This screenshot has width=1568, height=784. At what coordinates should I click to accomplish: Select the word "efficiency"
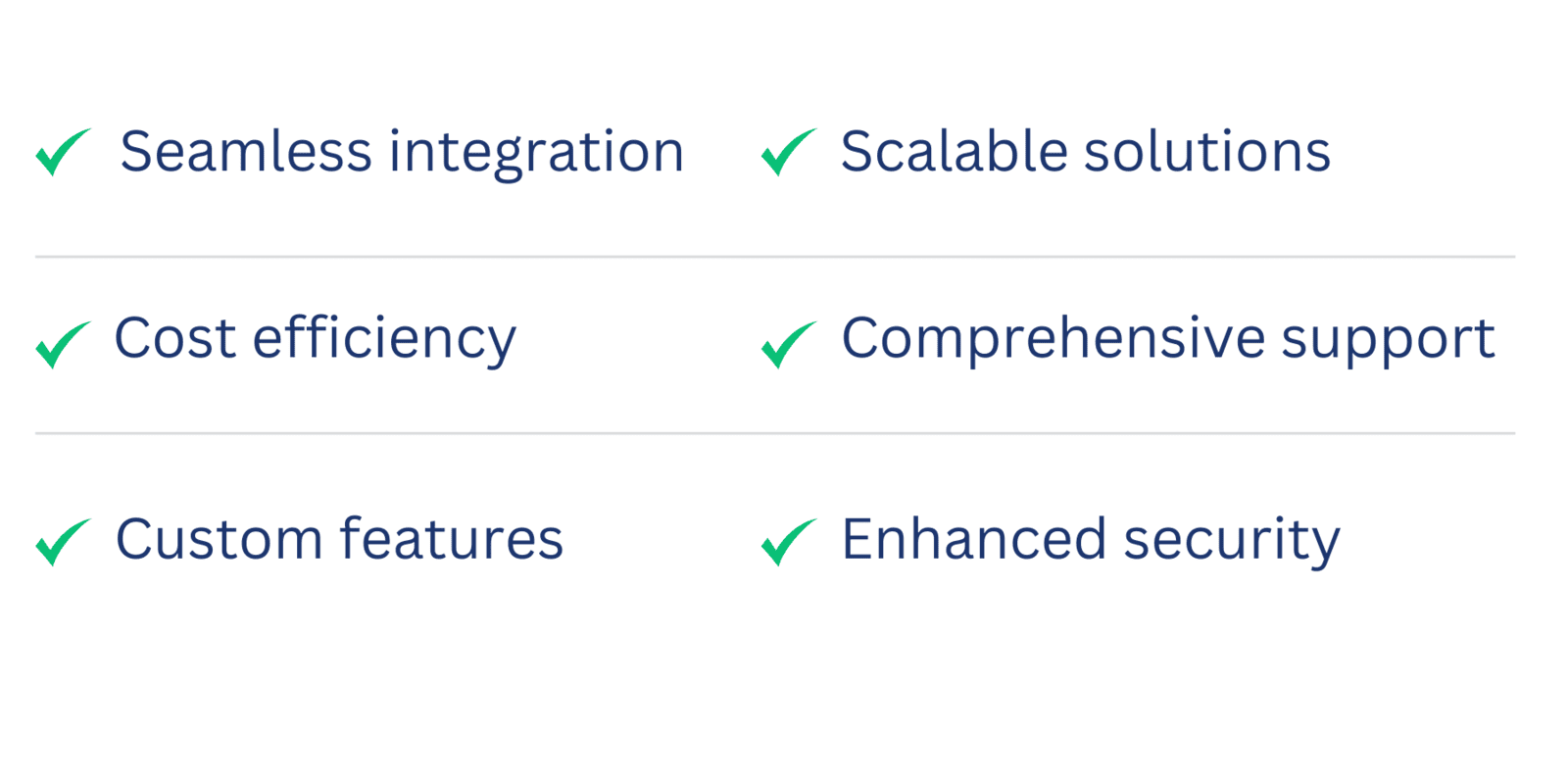click(384, 341)
